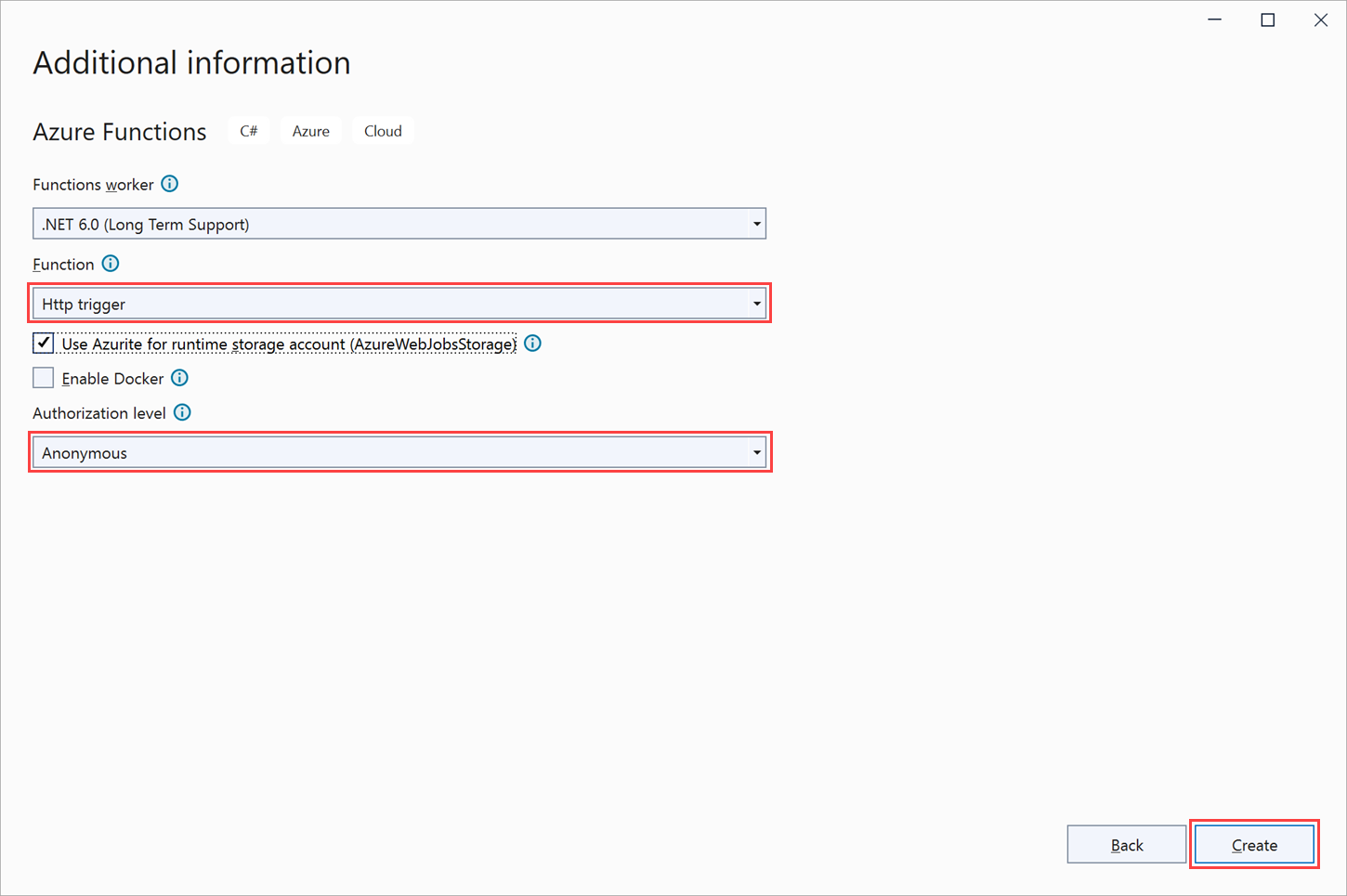Go Back to previous step
The height and width of the screenshot is (896, 1347).
1126,845
